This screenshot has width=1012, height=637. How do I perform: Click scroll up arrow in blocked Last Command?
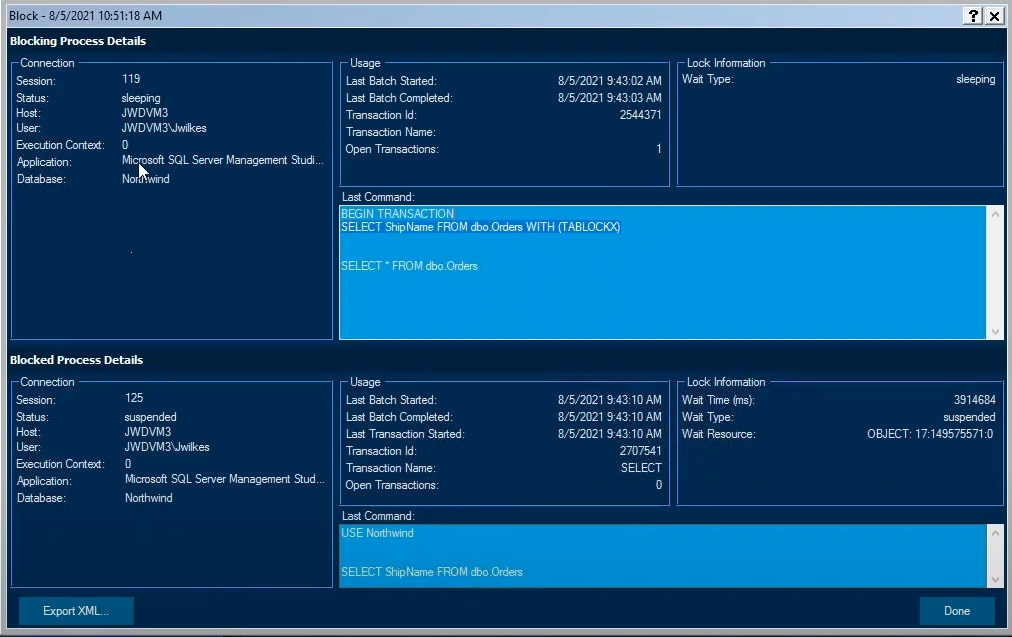point(995,533)
